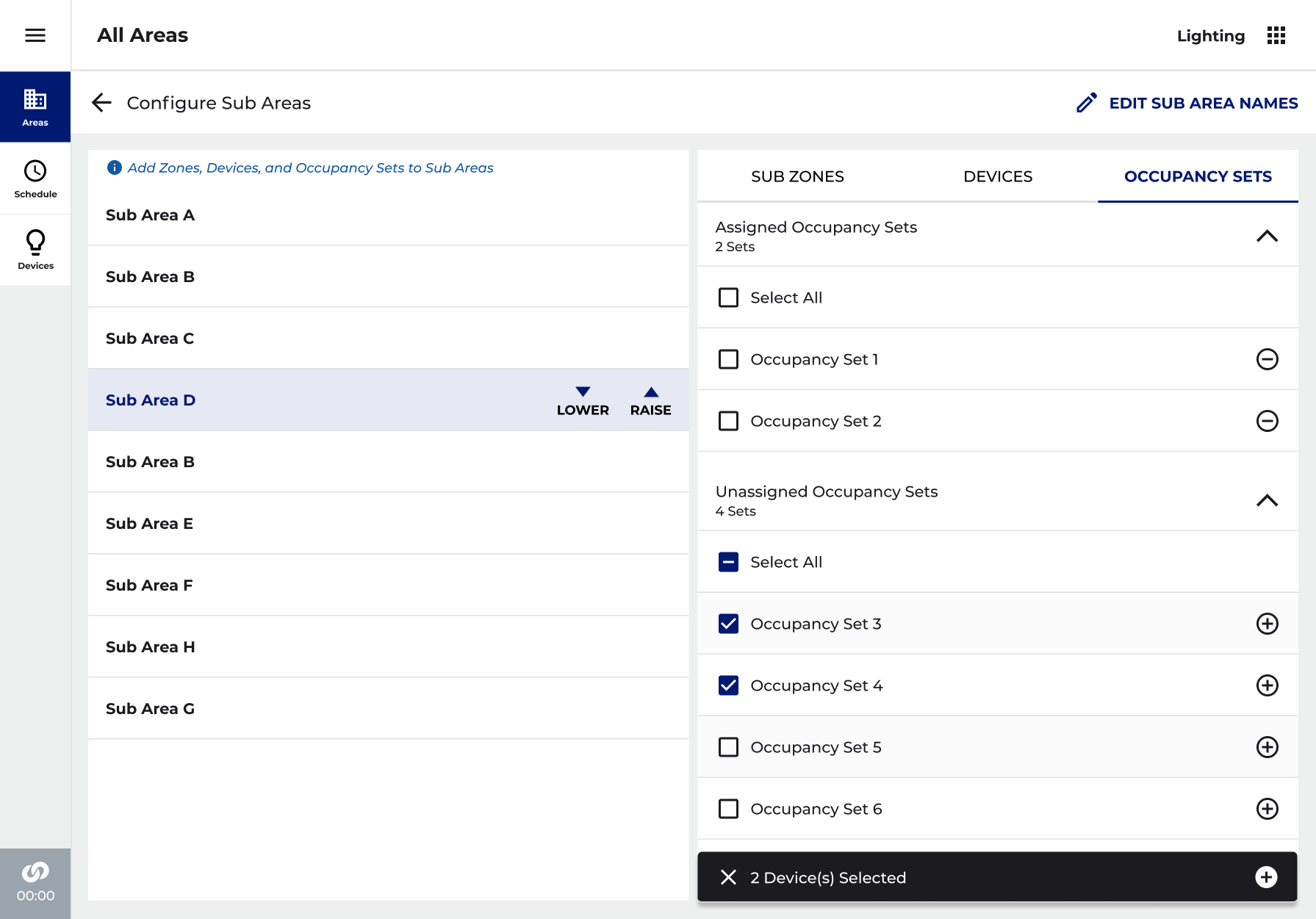The width and height of the screenshot is (1316, 919).
Task: Click the All Areas title
Action: [143, 35]
